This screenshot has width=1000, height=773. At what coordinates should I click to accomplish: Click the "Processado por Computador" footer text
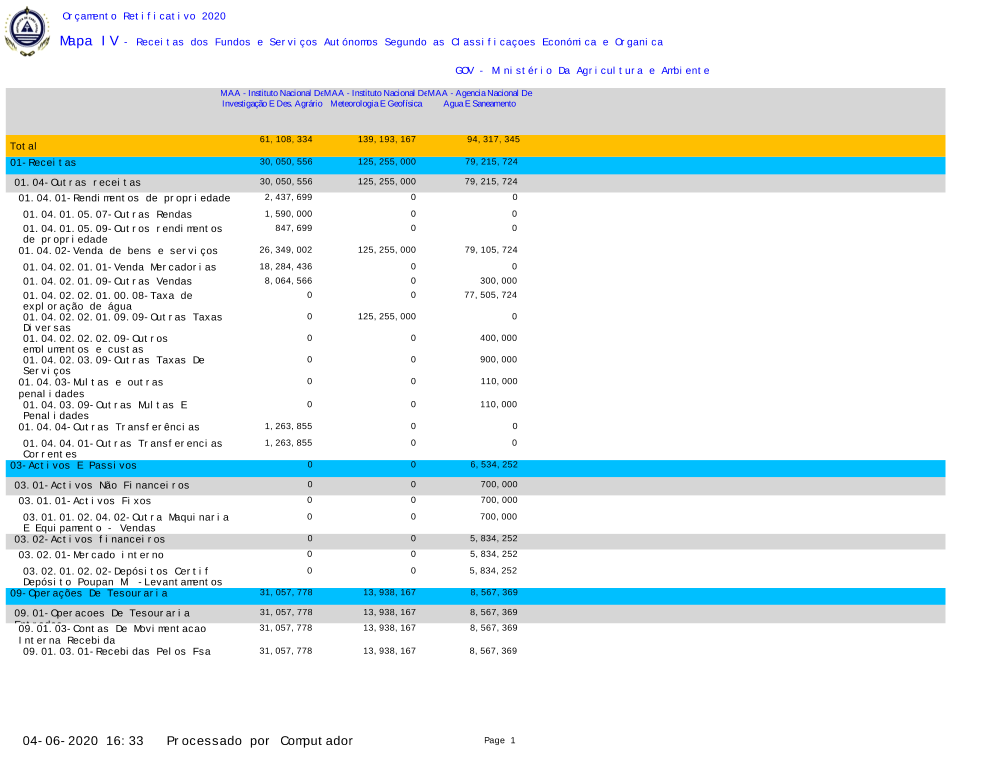coord(259,741)
